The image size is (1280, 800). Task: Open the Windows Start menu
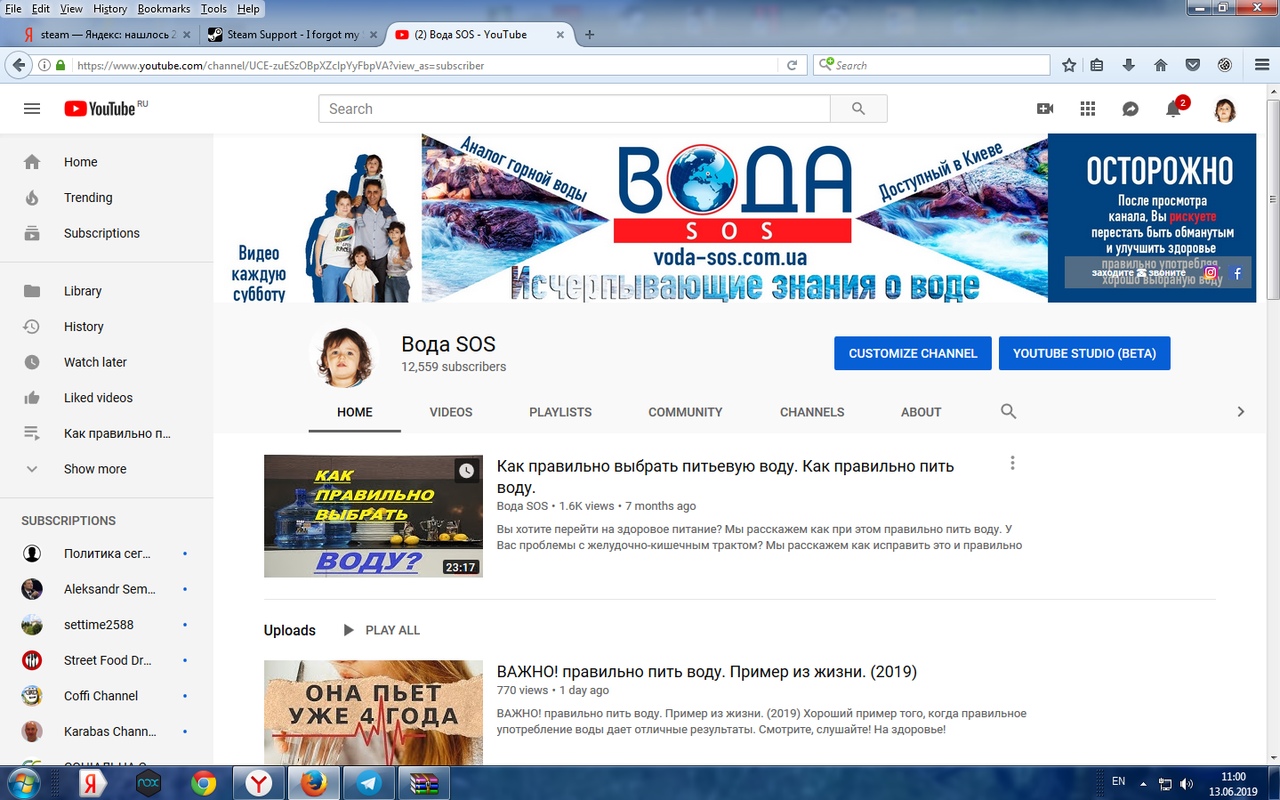[24, 783]
